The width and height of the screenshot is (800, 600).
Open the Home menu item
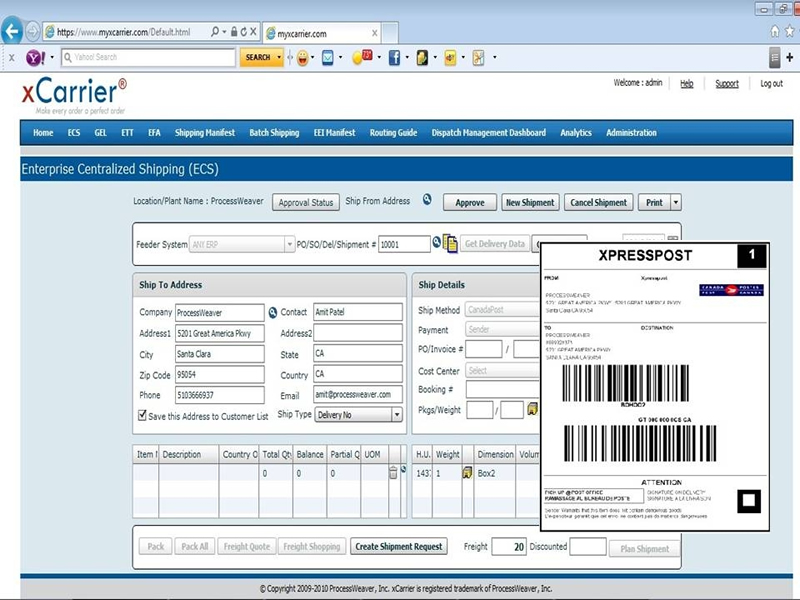tap(43, 133)
